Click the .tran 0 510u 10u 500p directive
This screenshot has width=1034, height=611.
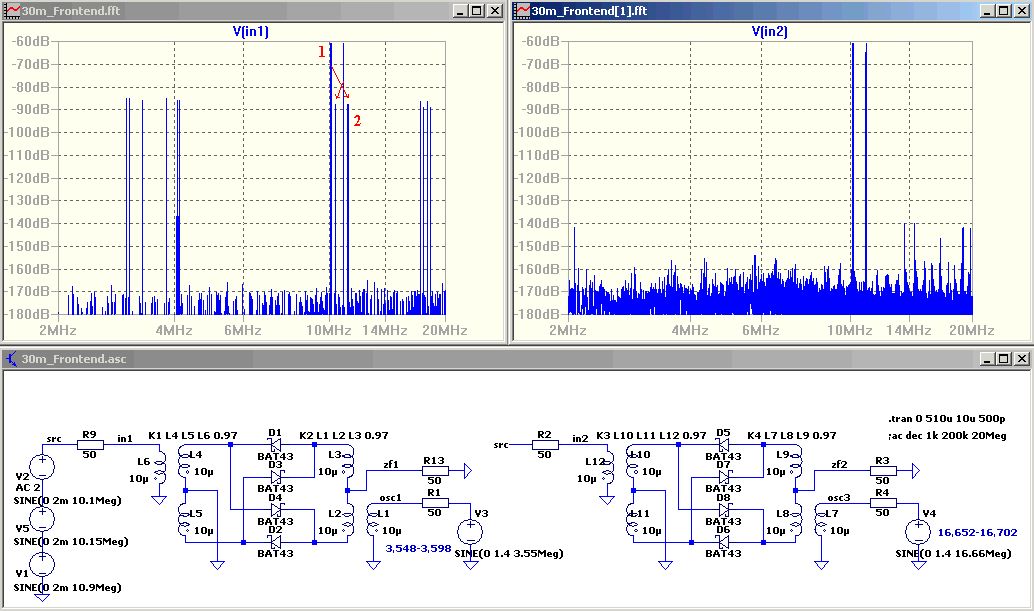[x=948, y=419]
